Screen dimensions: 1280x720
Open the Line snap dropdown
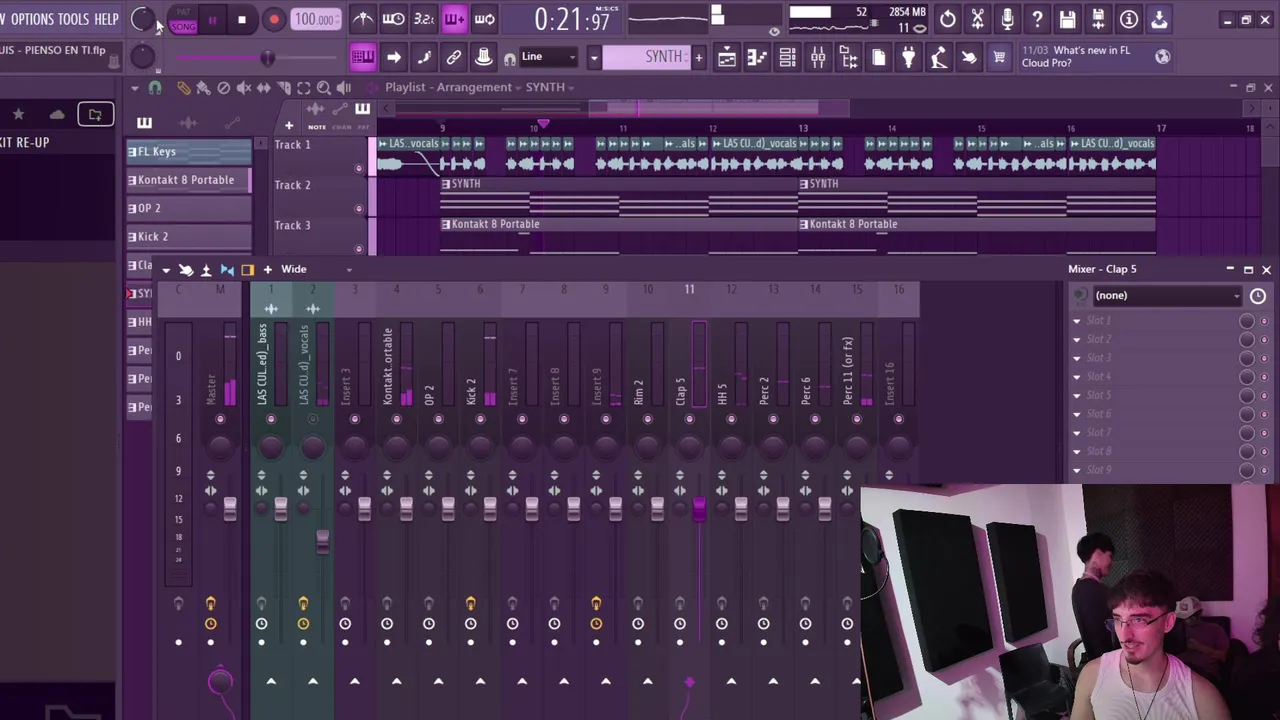pyautogui.click(x=548, y=57)
